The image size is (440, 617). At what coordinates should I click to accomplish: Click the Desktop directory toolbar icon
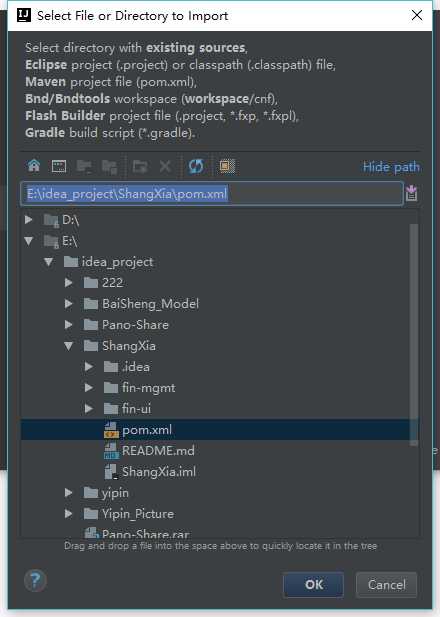tap(59, 166)
